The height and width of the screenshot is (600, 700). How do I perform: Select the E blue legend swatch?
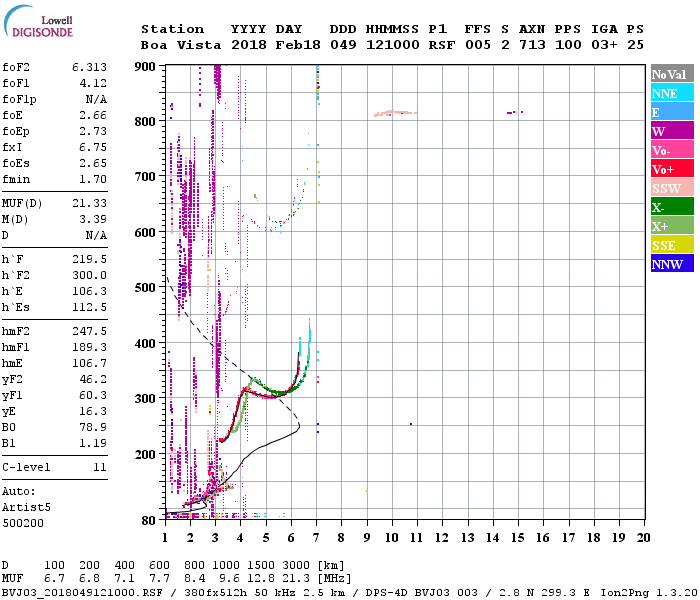click(672, 112)
